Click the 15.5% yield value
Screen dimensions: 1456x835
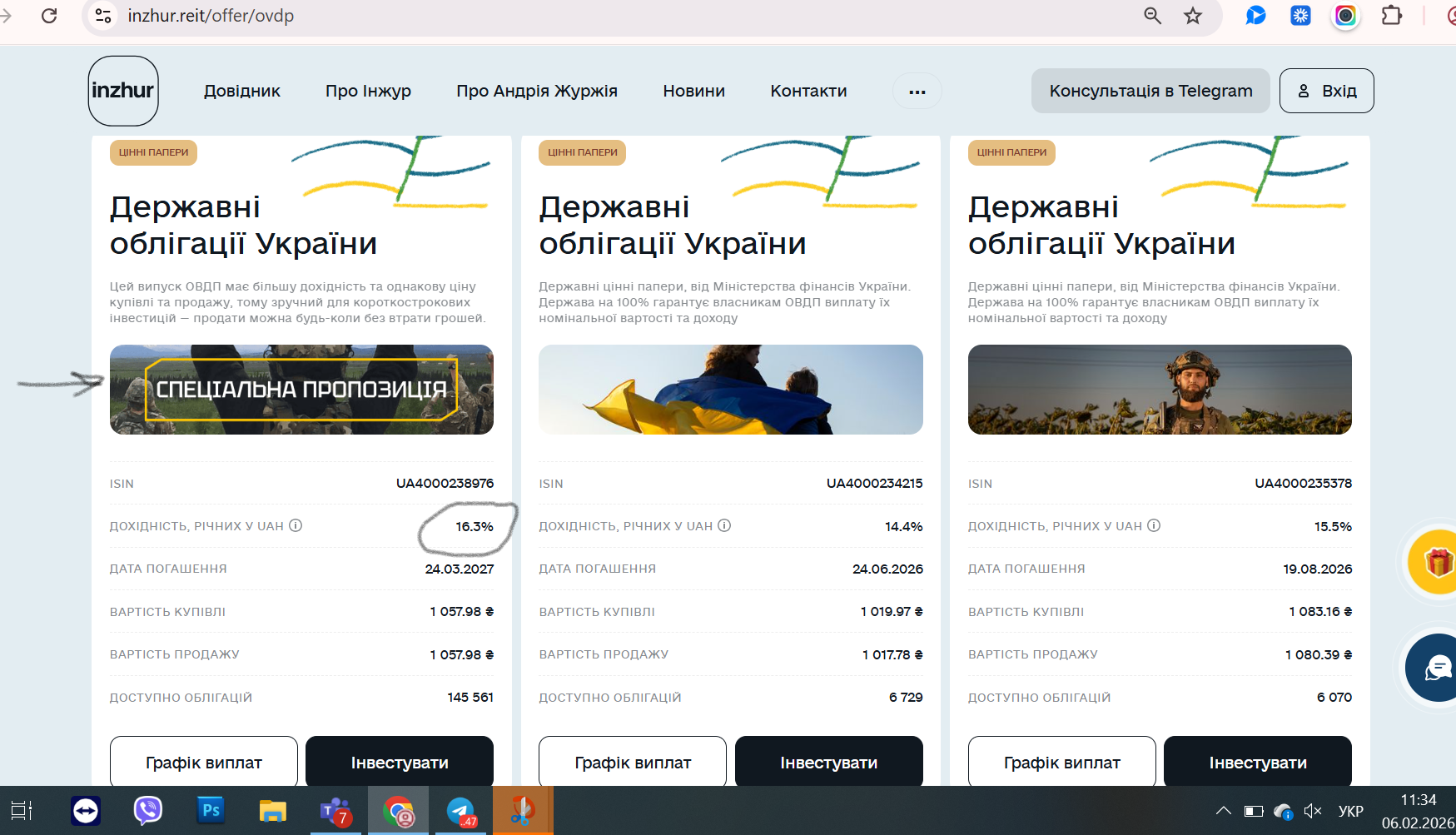(x=1333, y=526)
